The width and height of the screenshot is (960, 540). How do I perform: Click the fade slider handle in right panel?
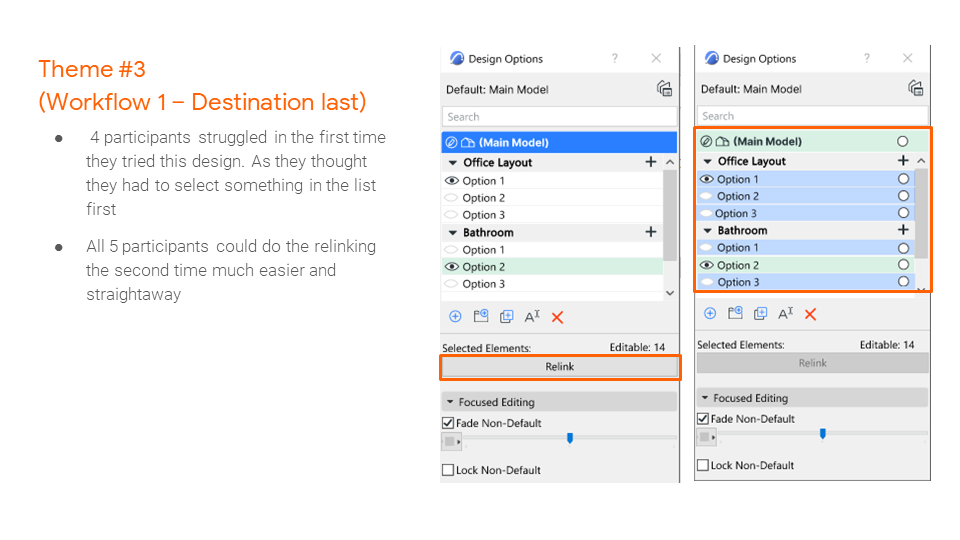(x=822, y=434)
